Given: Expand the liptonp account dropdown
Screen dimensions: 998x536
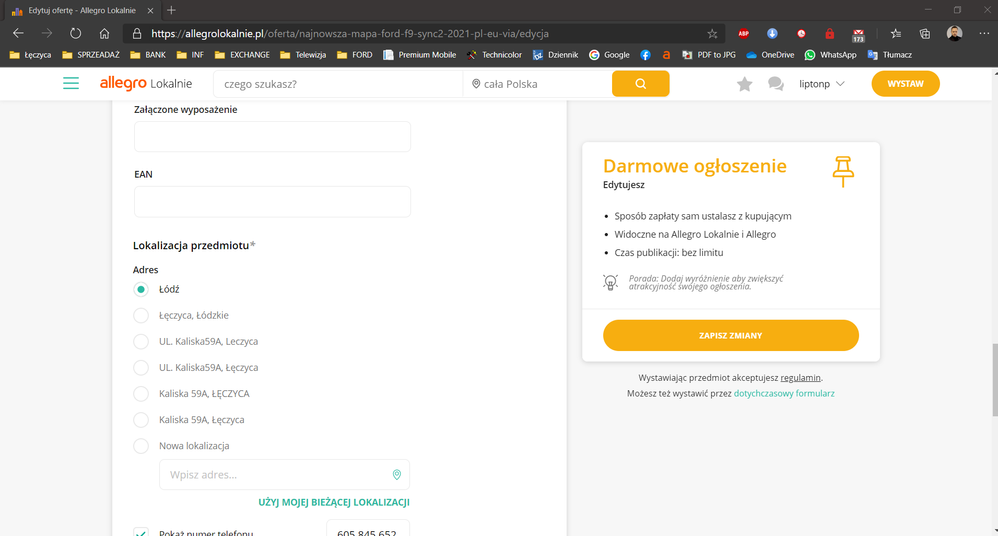Looking at the screenshot, I should tap(822, 84).
